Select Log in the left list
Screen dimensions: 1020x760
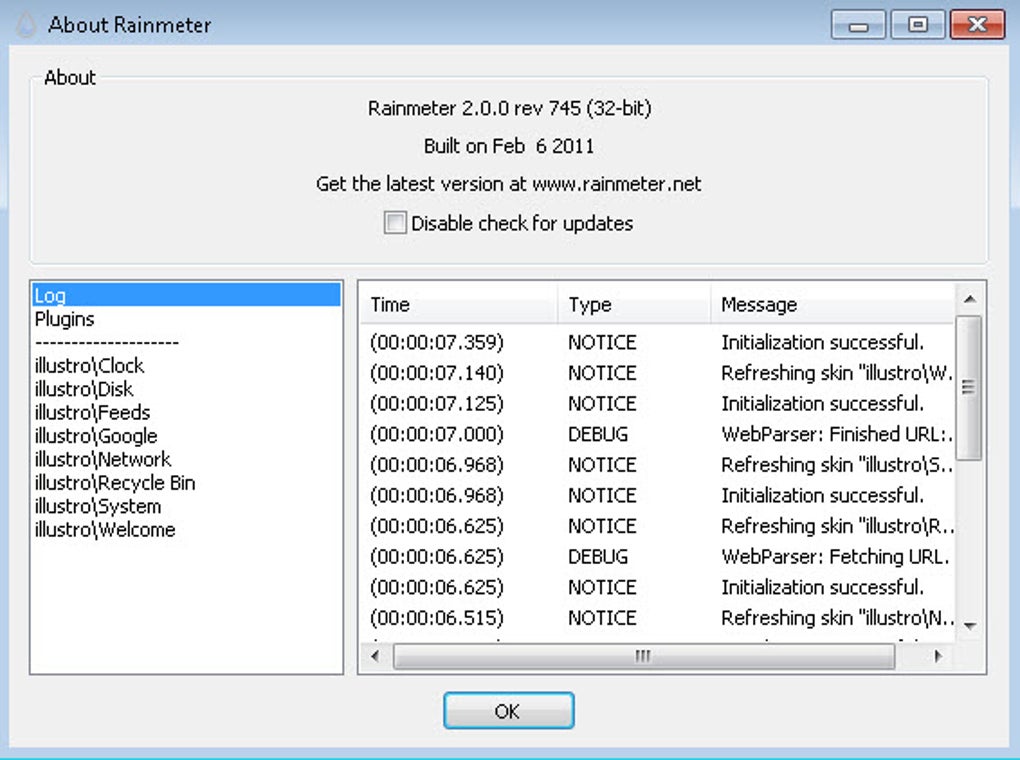(x=186, y=295)
